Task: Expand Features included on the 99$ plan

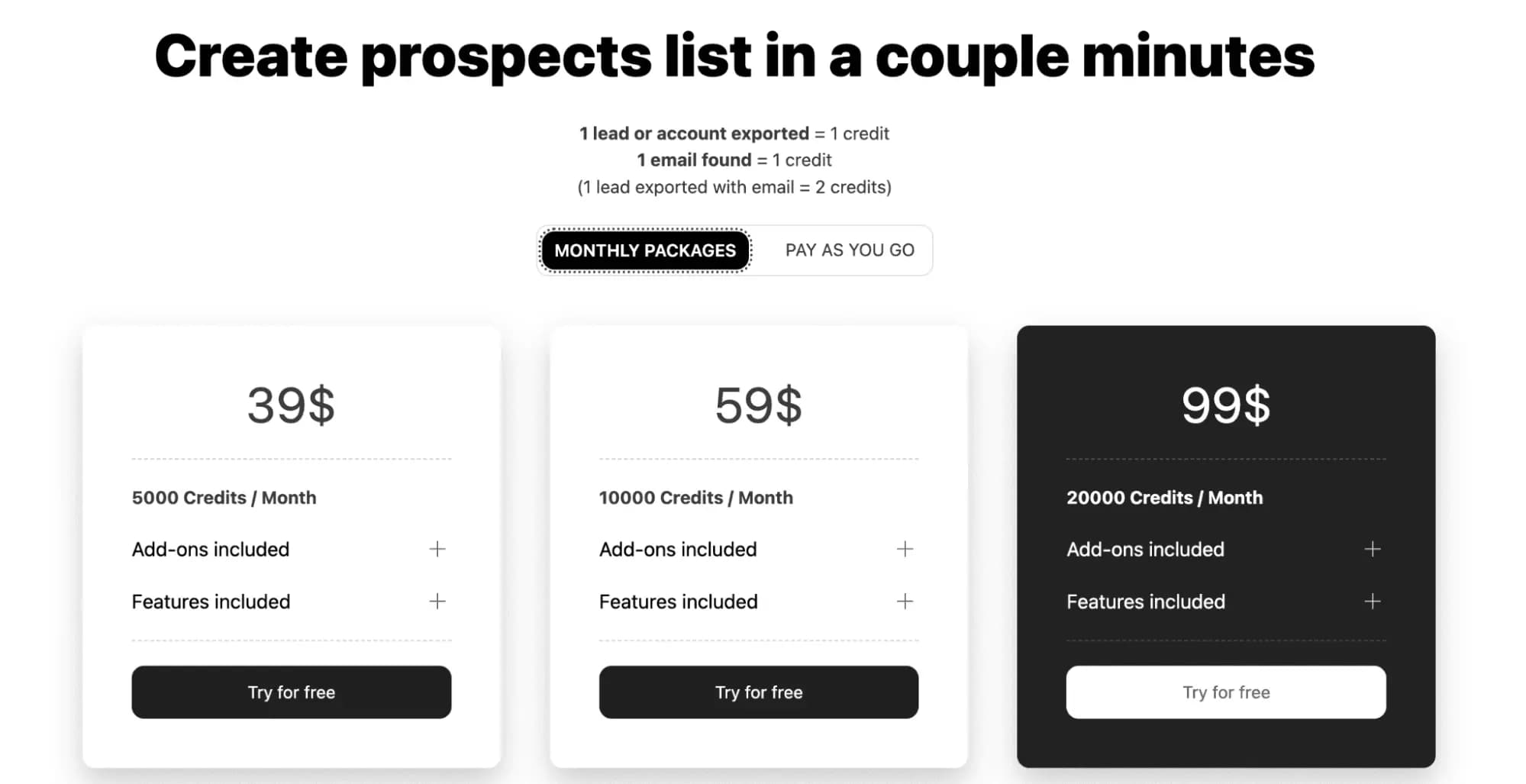Action: coord(1372,601)
